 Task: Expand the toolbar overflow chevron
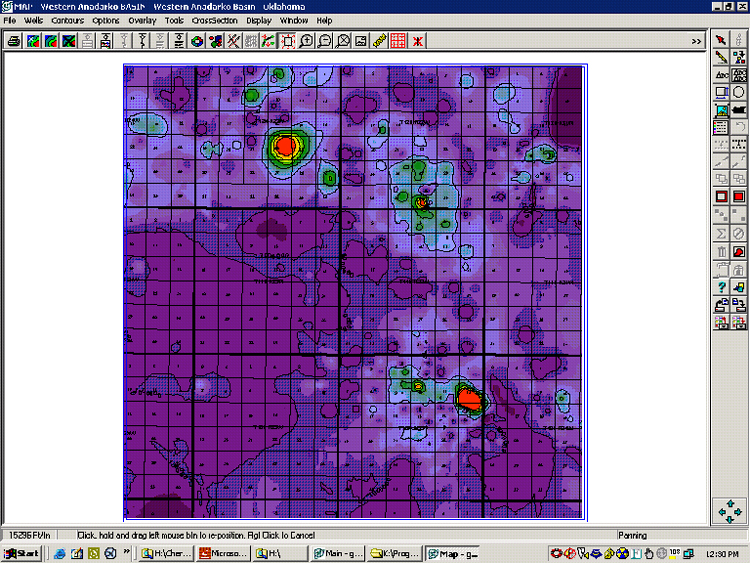(696, 42)
